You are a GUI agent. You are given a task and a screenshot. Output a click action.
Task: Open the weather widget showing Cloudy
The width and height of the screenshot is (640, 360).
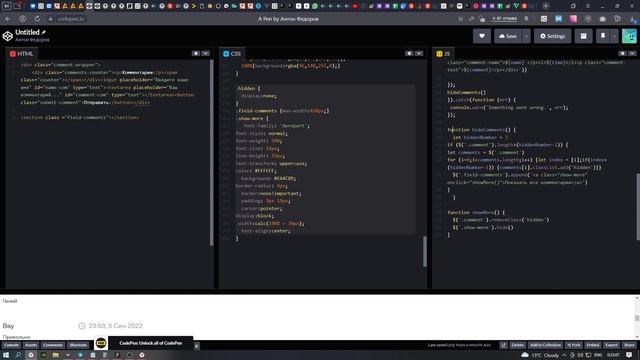(x=540, y=355)
